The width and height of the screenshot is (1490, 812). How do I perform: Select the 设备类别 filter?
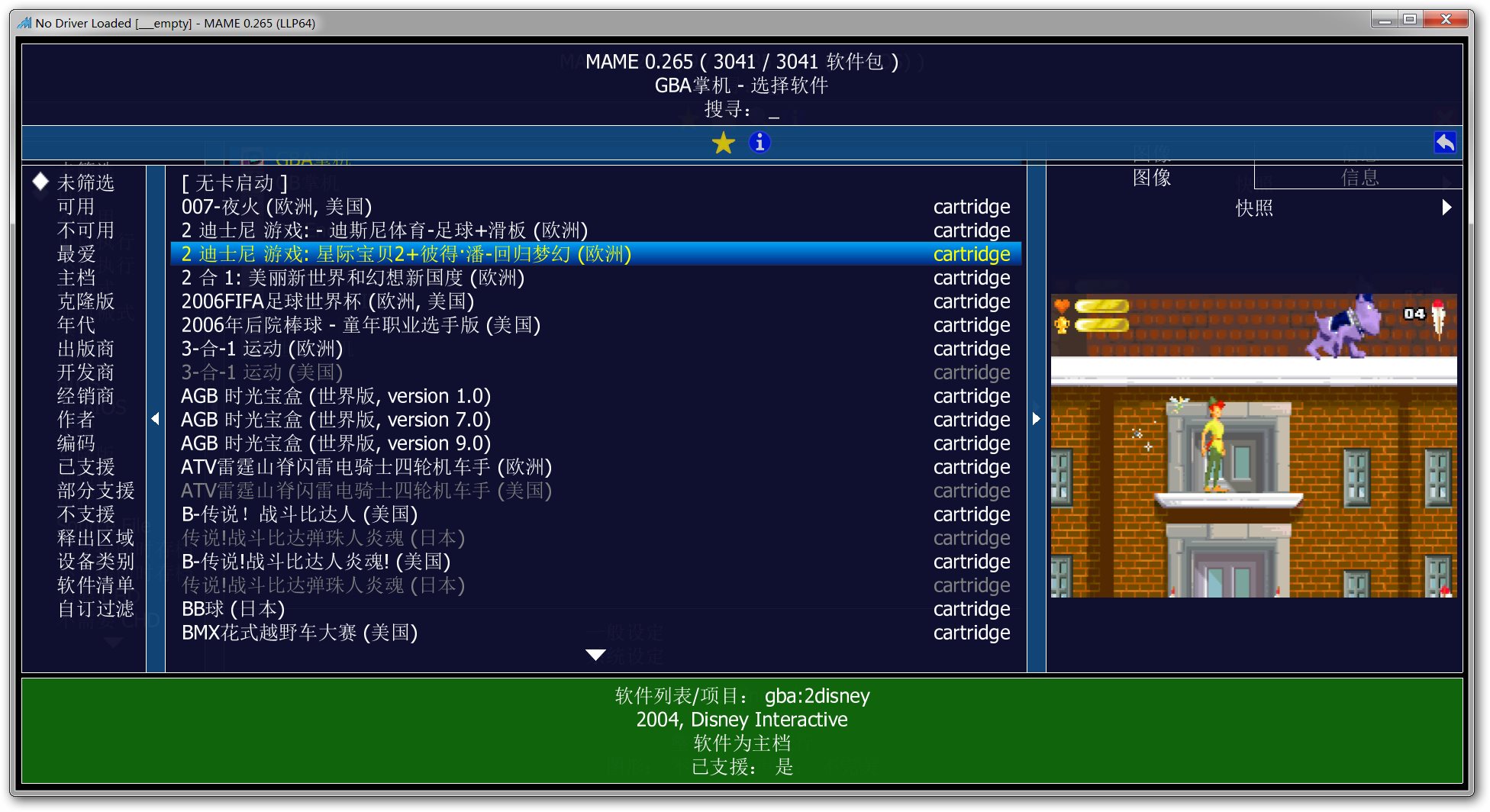95,562
